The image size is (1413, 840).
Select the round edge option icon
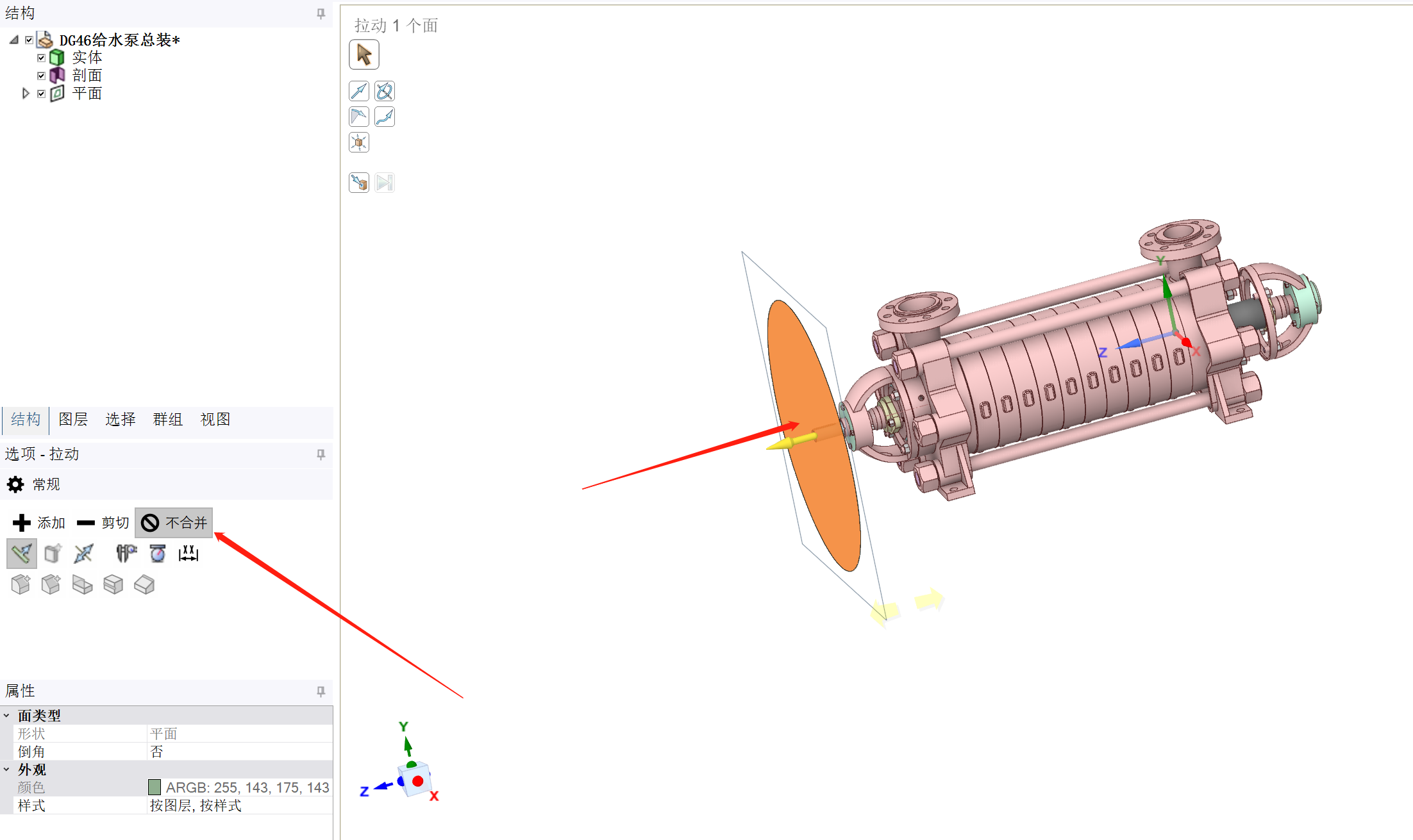click(x=21, y=584)
